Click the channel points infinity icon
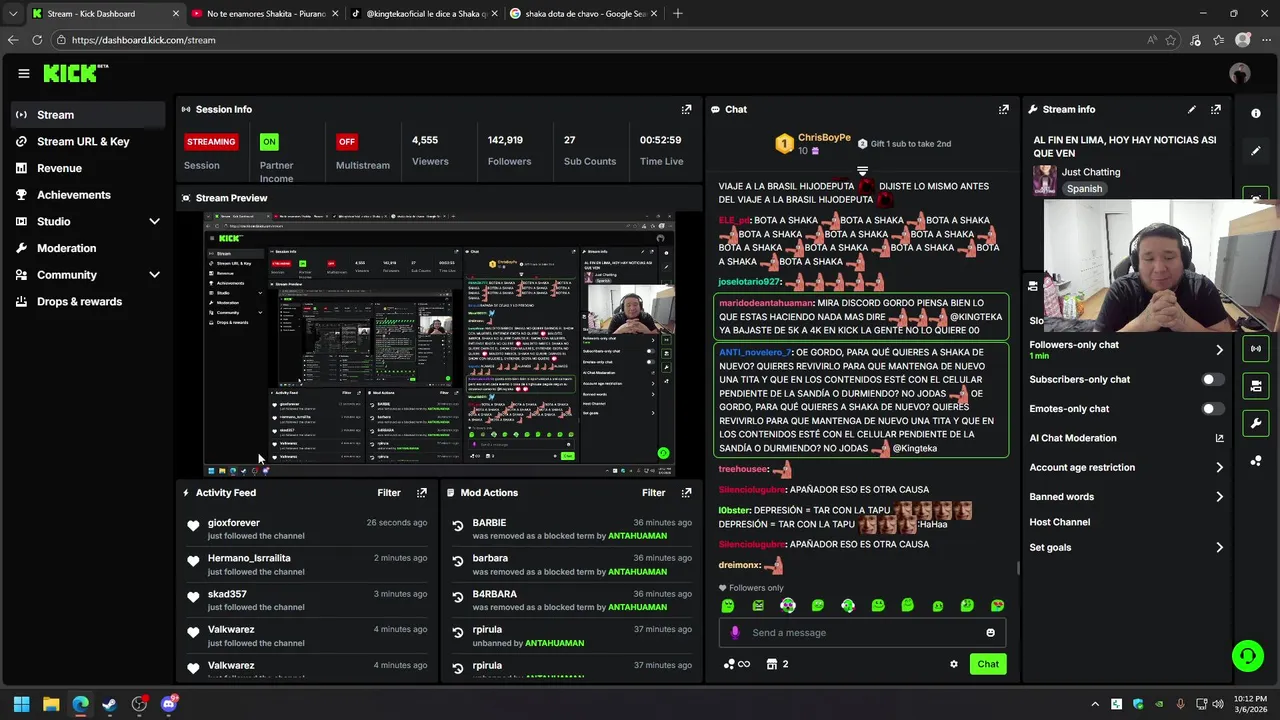The image size is (1280, 720). click(736, 664)
